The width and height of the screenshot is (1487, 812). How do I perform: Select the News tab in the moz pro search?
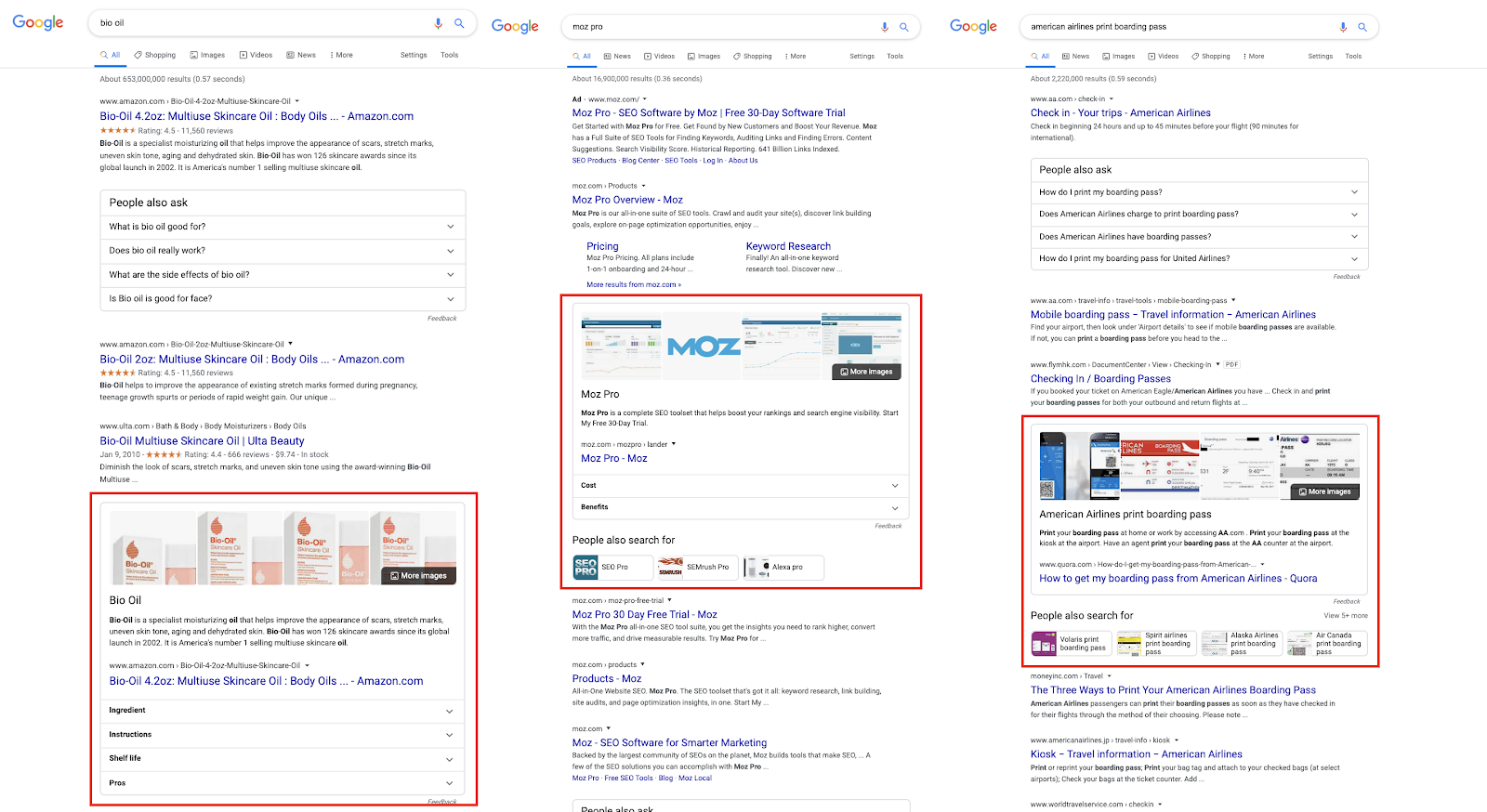tap(617, 56)
